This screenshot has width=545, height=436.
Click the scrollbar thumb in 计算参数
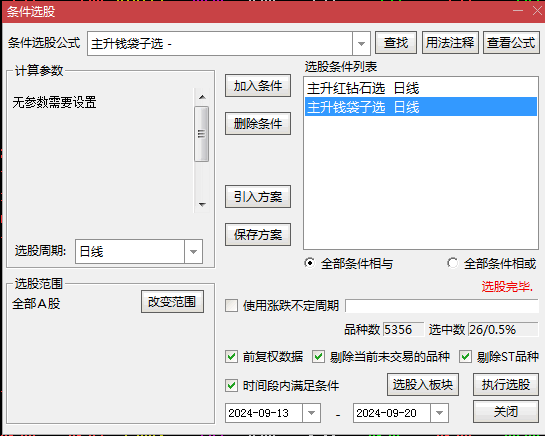click(201, 134)
